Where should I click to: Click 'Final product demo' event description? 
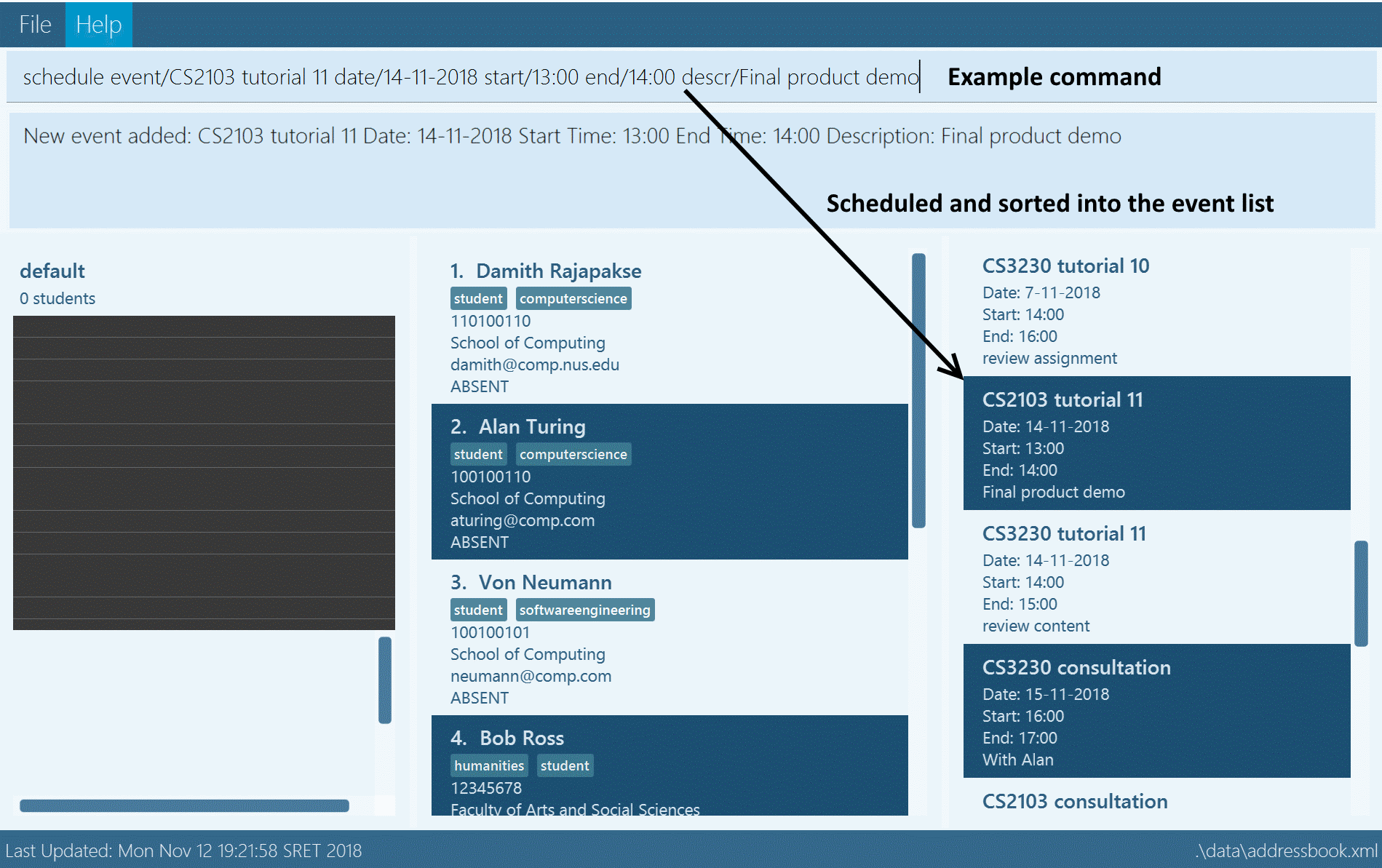point(1054,492)
